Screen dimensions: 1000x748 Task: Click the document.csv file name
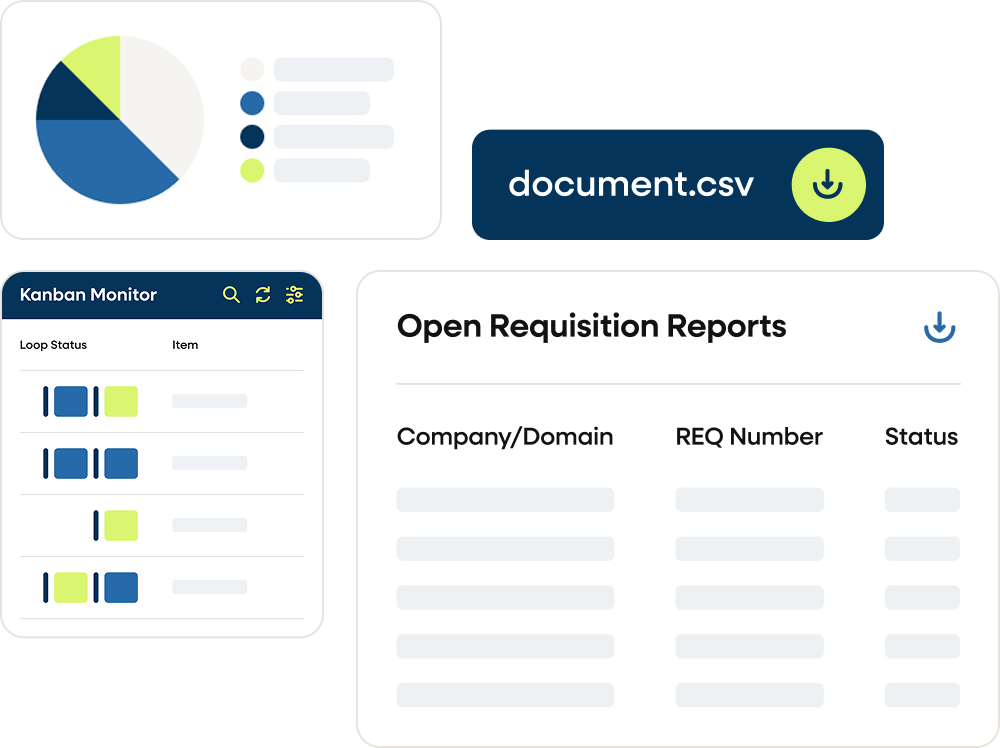pos(631,184)
